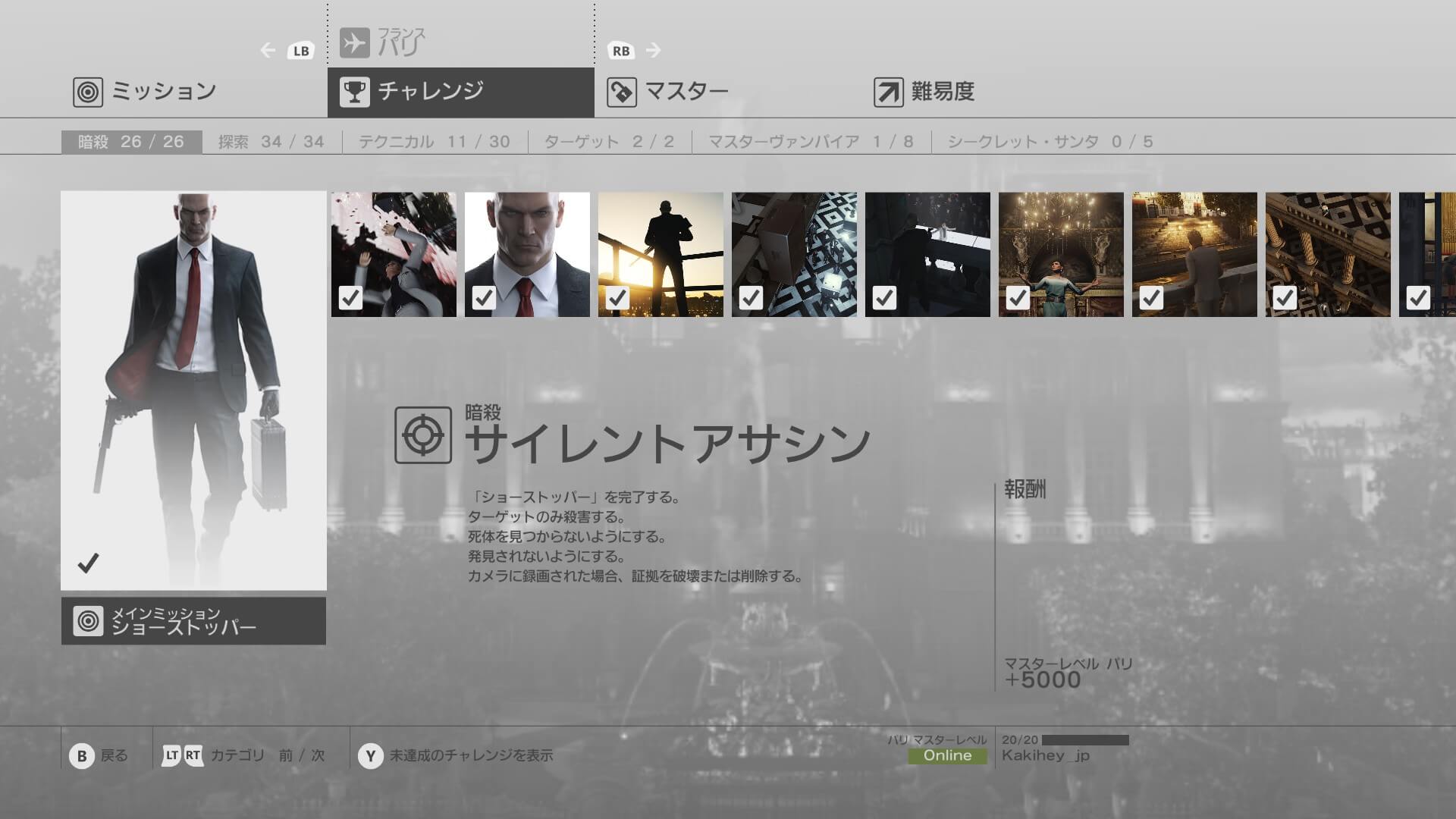Click the メインミッション ショーストッパー label
Viewport: 1456px width, 819px height.
click(x=193, y=621)
